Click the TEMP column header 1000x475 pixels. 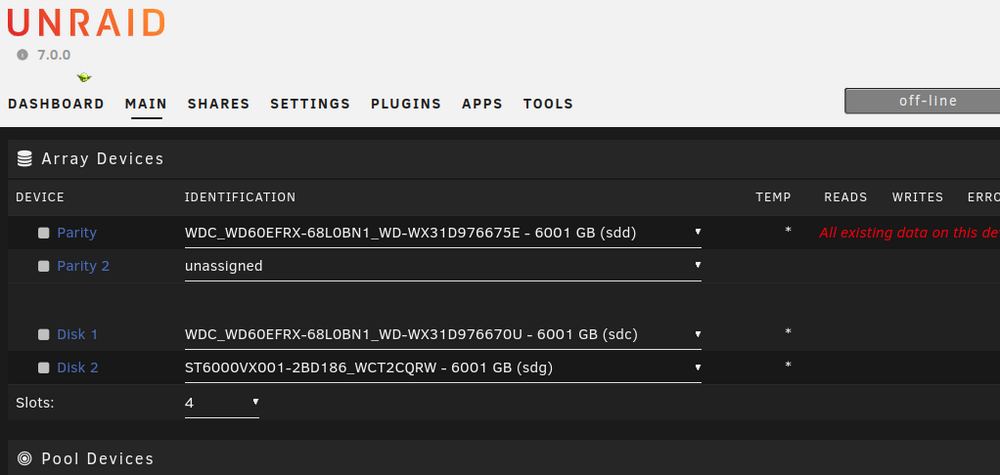pos(774,197)
